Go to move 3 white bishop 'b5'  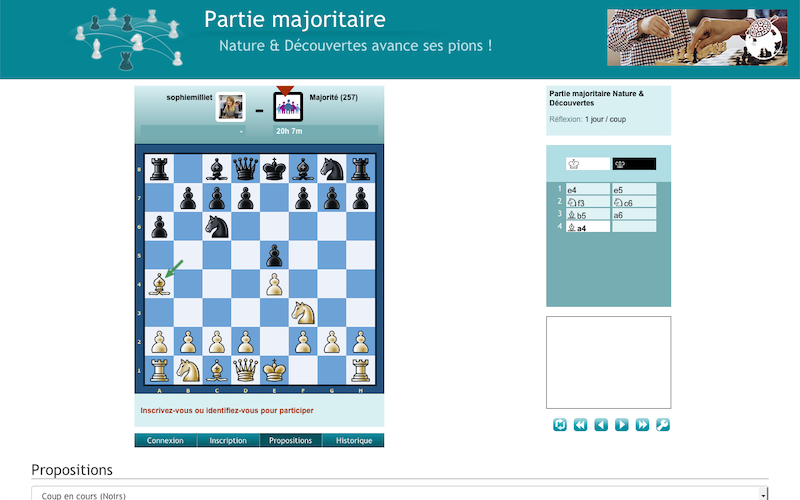pyautogui.click(x=588, y=214)
